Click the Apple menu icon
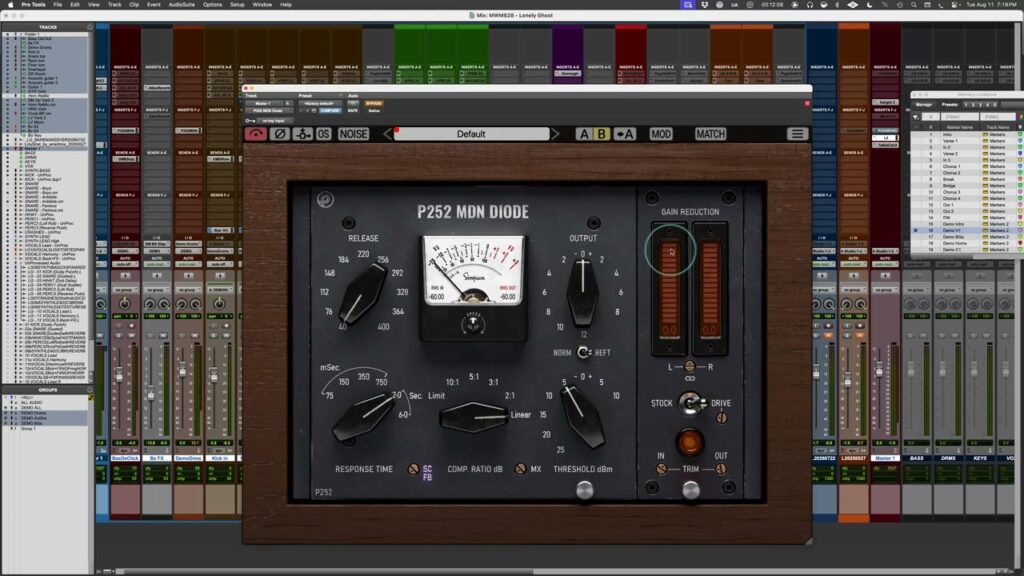 [10, 5]
